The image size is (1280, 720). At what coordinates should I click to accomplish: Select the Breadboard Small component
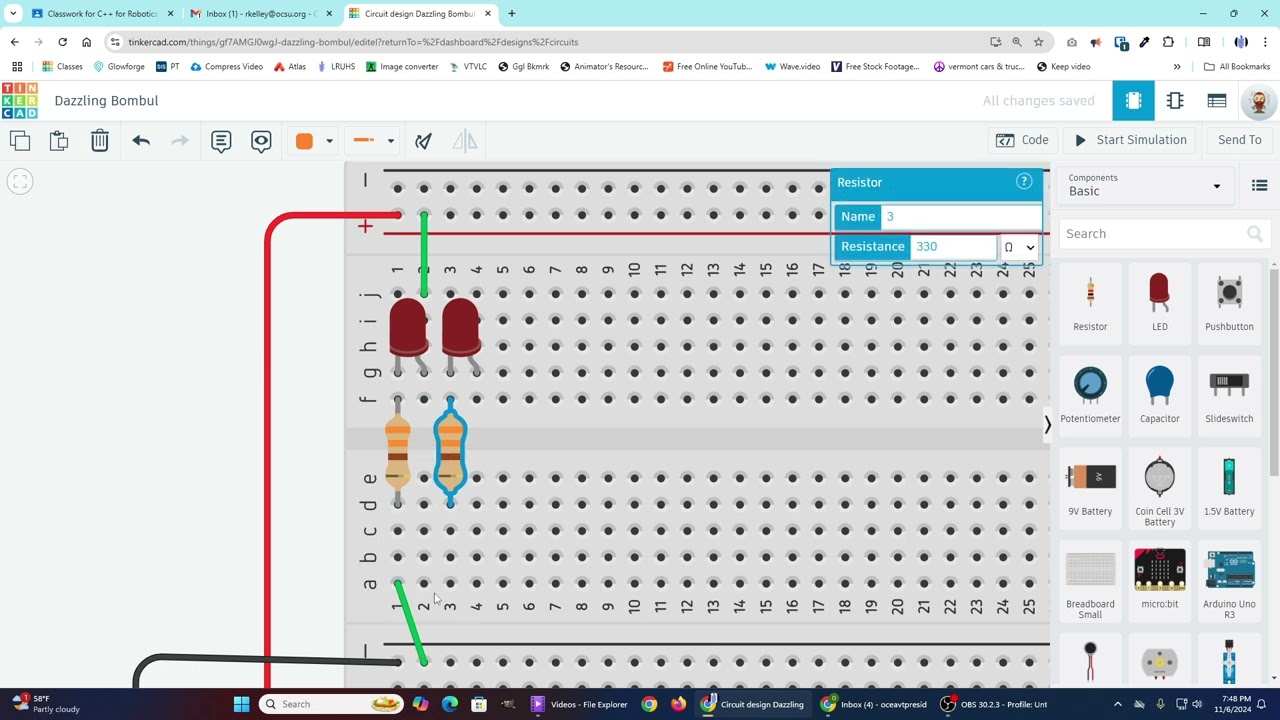[x=1090, y=582]
